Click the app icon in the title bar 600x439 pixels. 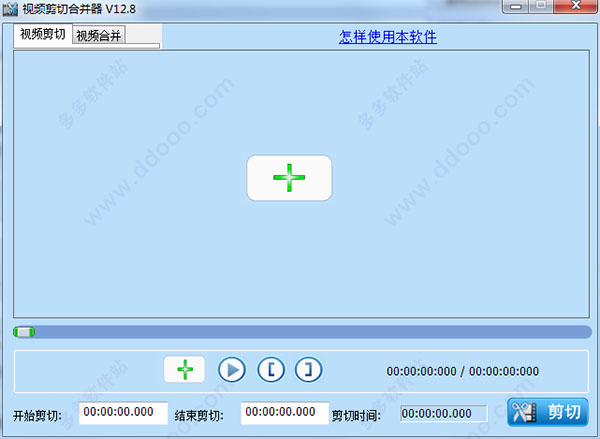(10, 9)
